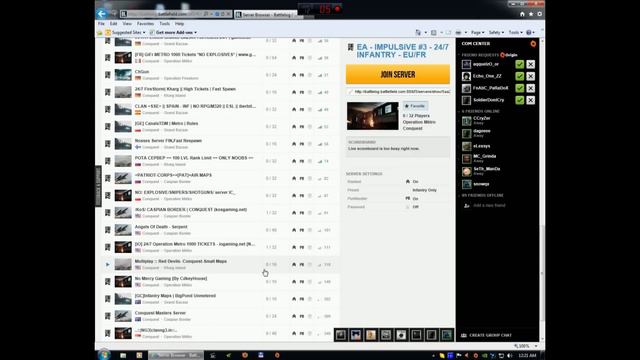This screenshot has width=640, height=360.
Task: Accept the first friend request in list
Action: 519,64
